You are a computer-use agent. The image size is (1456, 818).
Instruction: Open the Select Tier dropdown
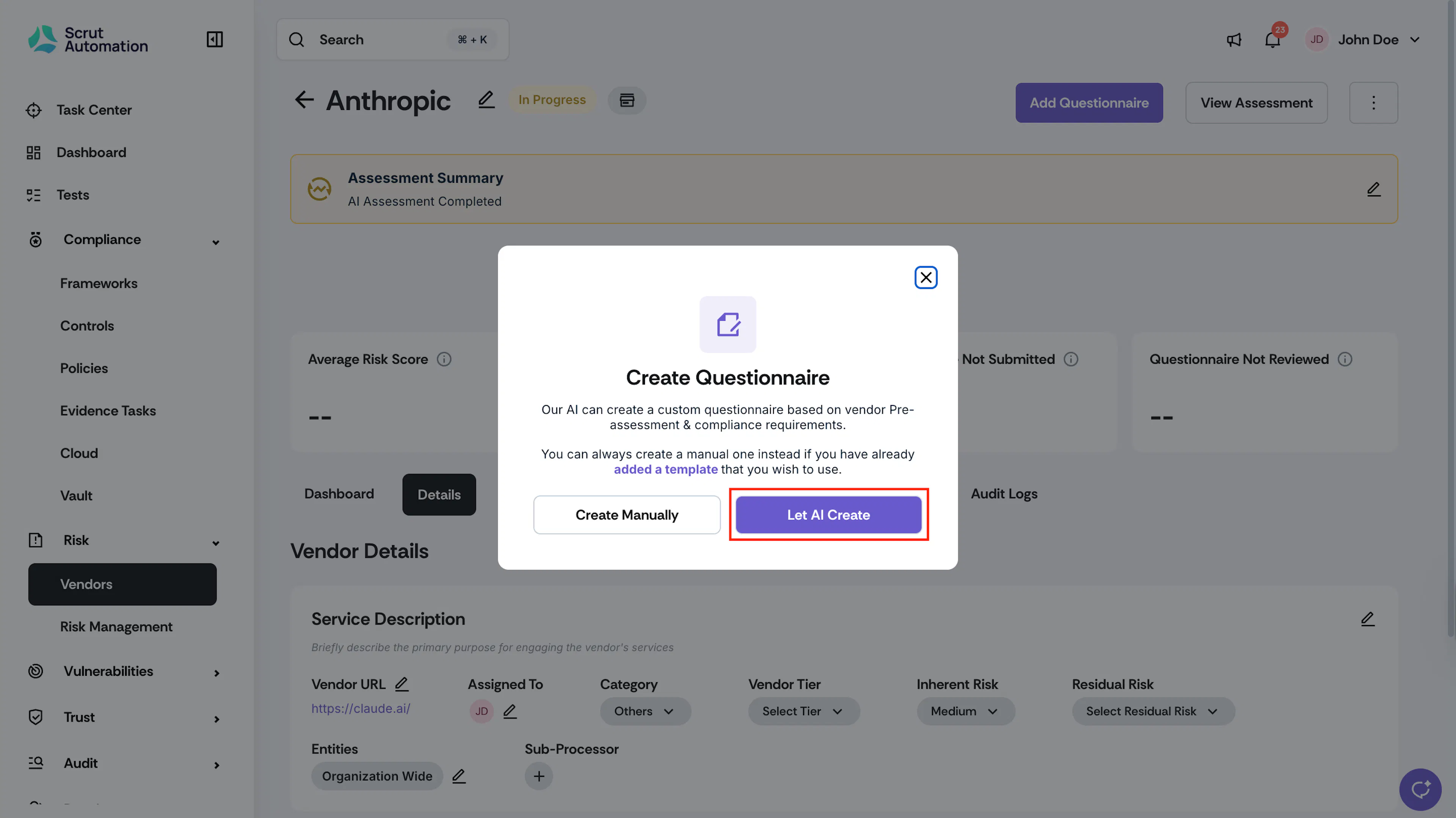[x=804, y=711]
